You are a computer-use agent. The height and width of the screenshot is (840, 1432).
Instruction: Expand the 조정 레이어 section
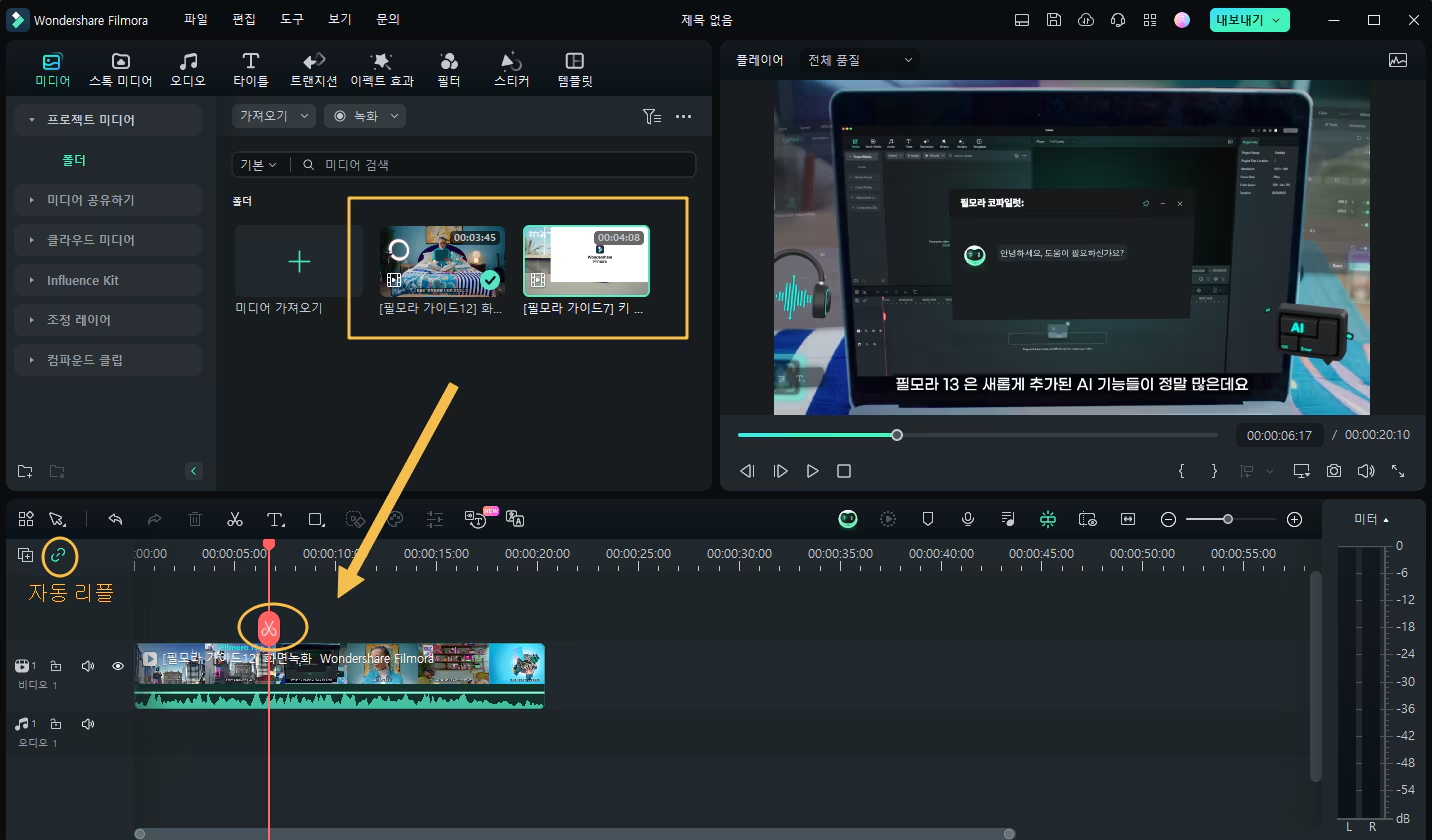click(108, 320)
